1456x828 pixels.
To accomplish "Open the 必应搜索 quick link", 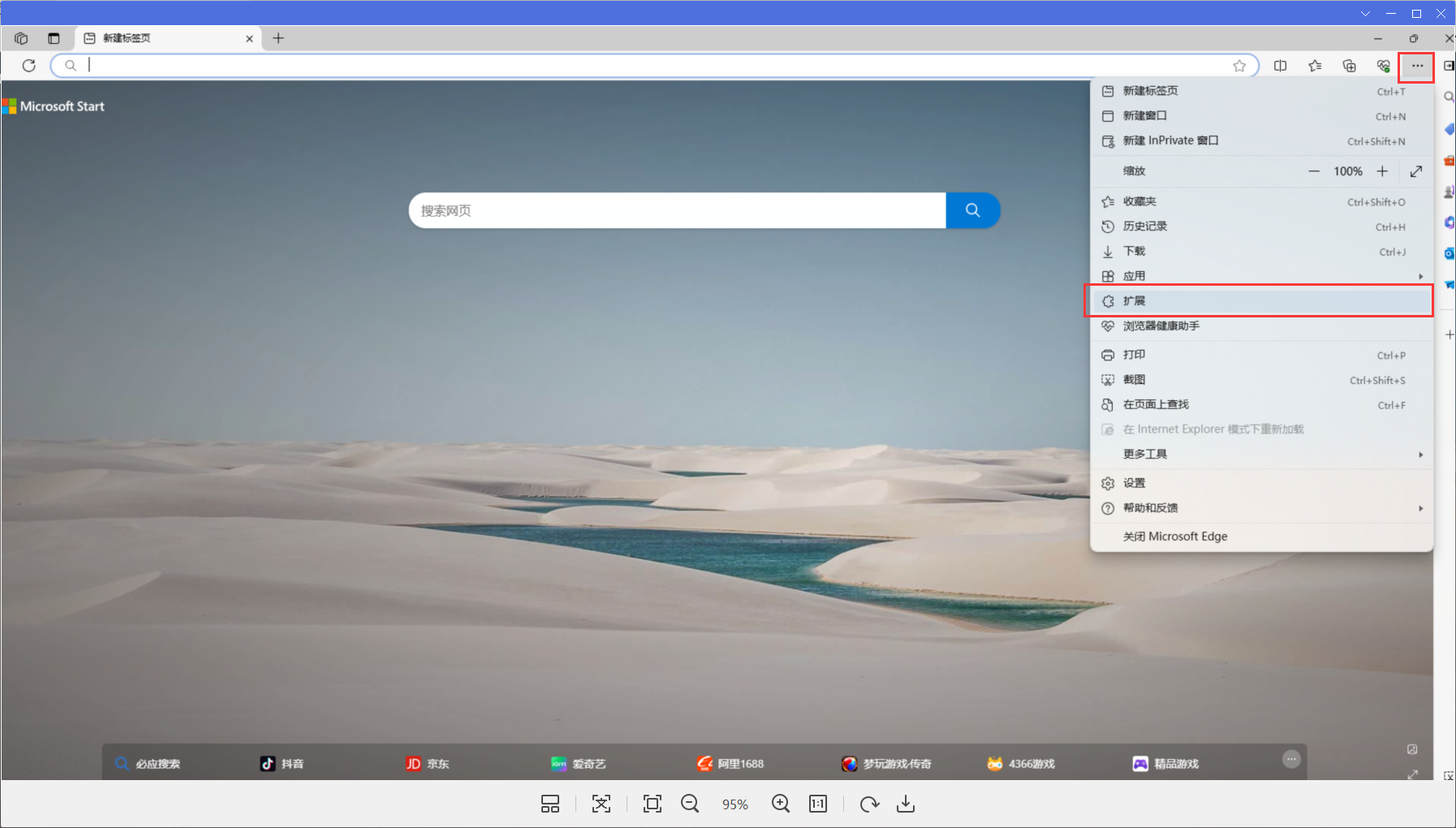I will 148,764.
